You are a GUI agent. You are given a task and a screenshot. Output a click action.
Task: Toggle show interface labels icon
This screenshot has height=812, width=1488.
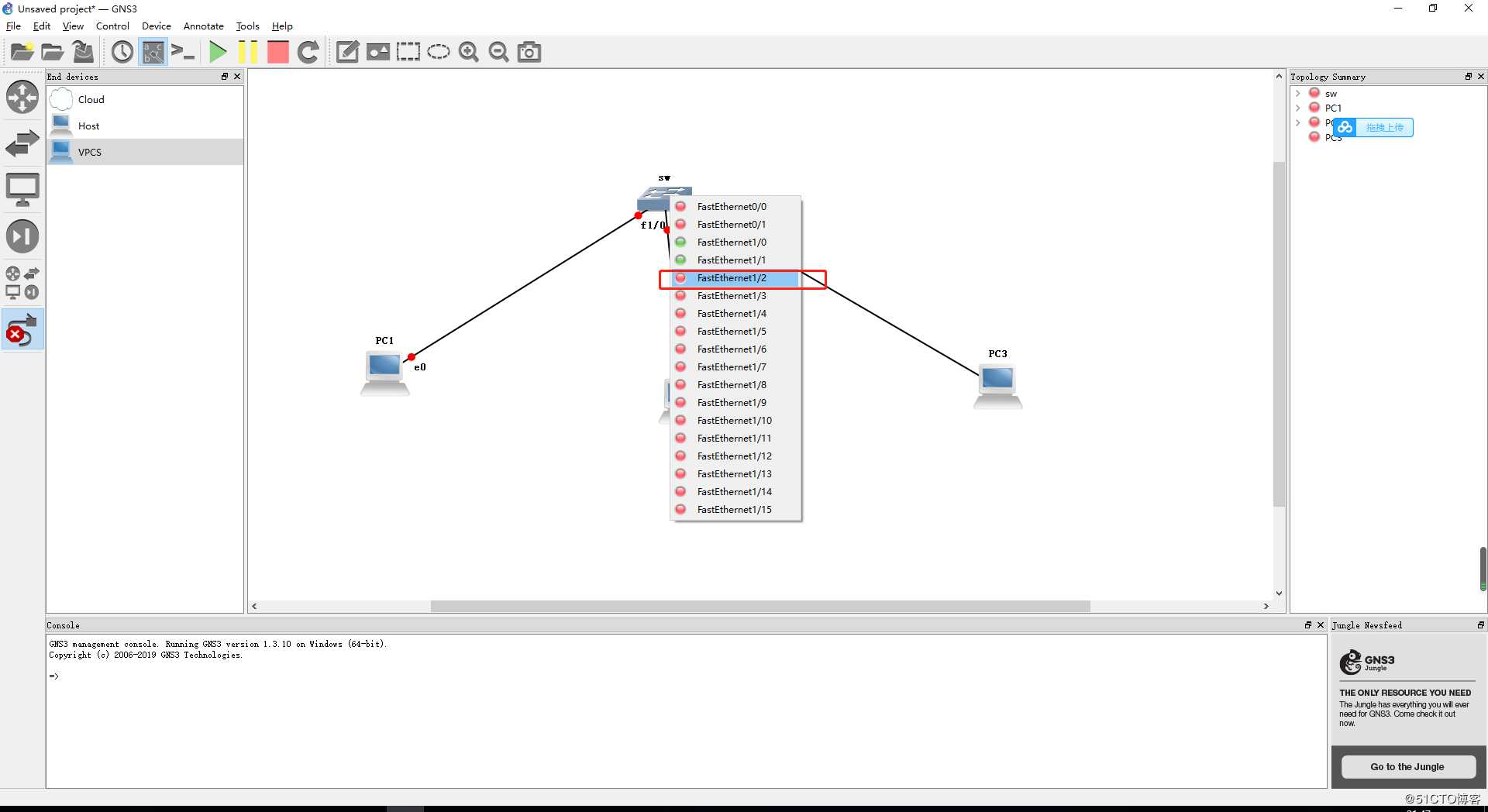[x=153, y=52]
